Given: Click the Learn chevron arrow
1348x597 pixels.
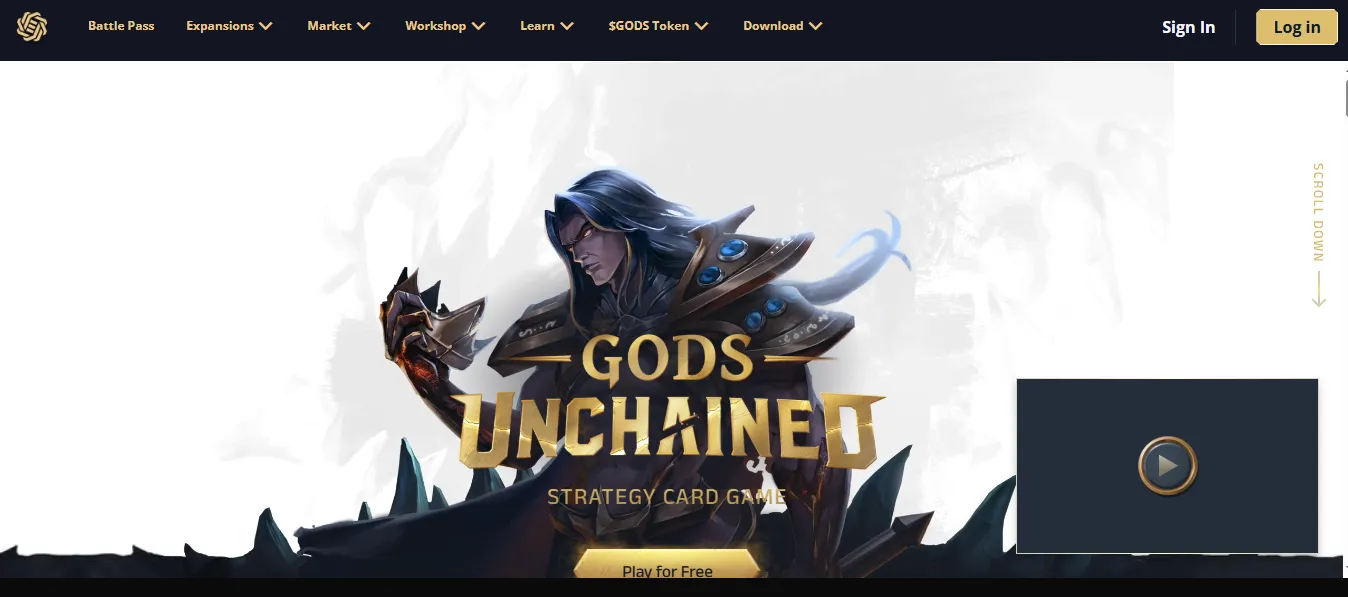Looking at the screenshot, I should pyautogui.click(x=567, y=26).
